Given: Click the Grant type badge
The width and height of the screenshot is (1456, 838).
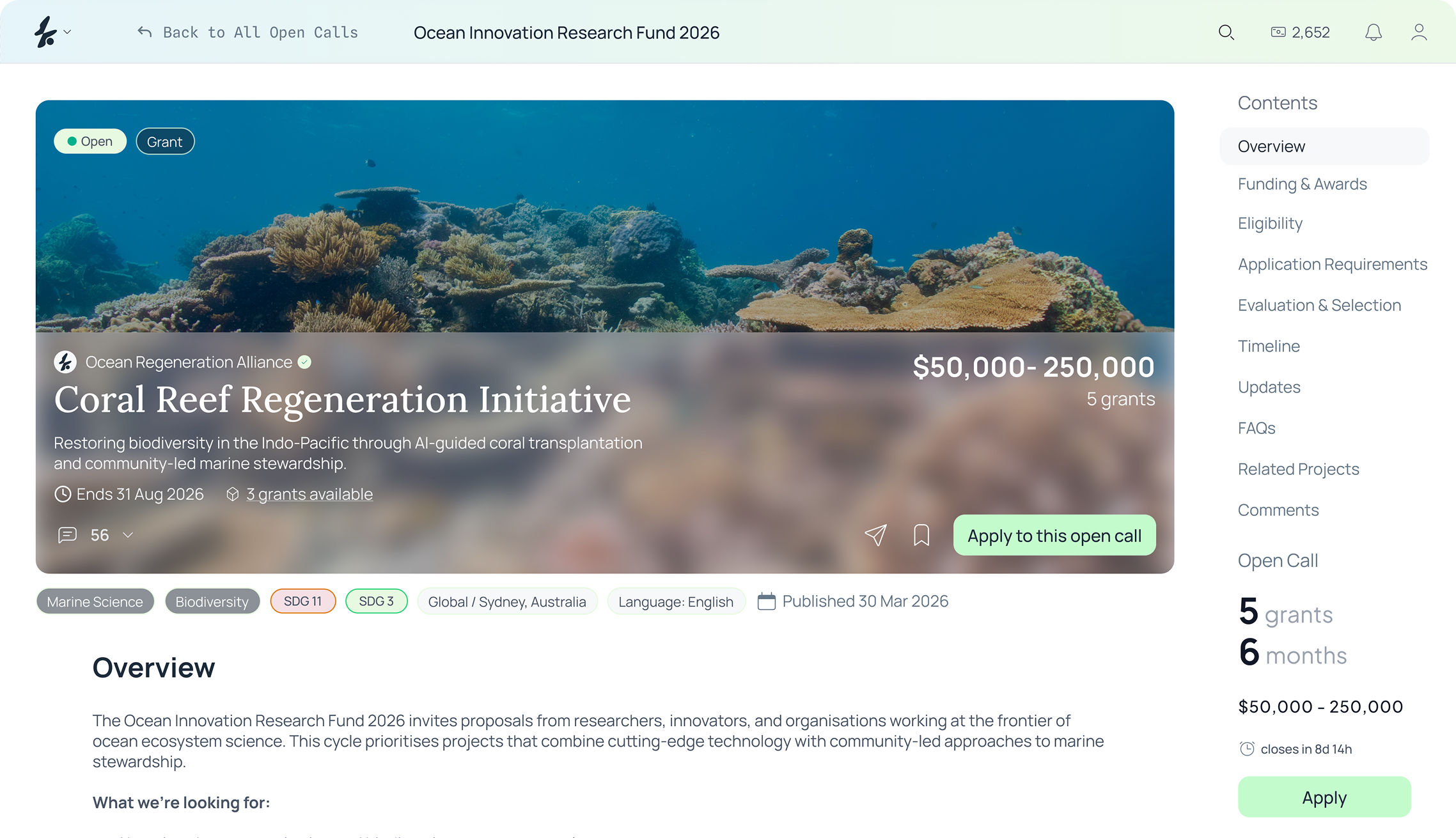Looking at the screenshot, I should [165, 141].
